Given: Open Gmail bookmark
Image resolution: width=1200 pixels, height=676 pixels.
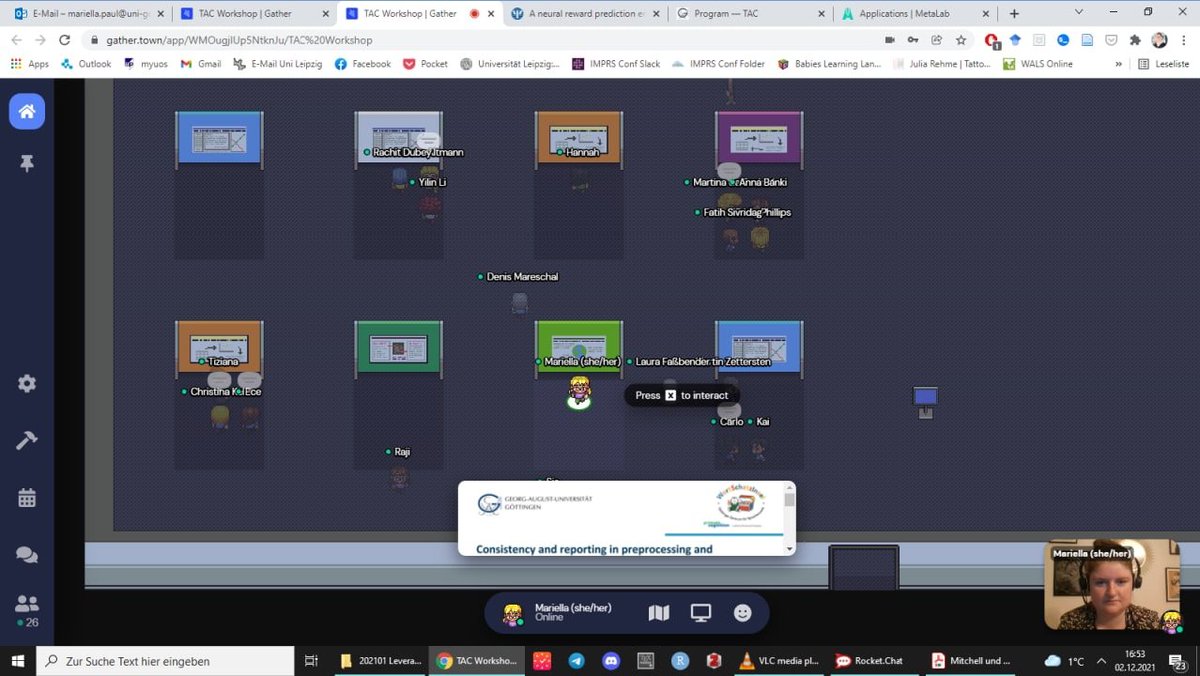Looking at the screenshot, I should pos(201,64).
